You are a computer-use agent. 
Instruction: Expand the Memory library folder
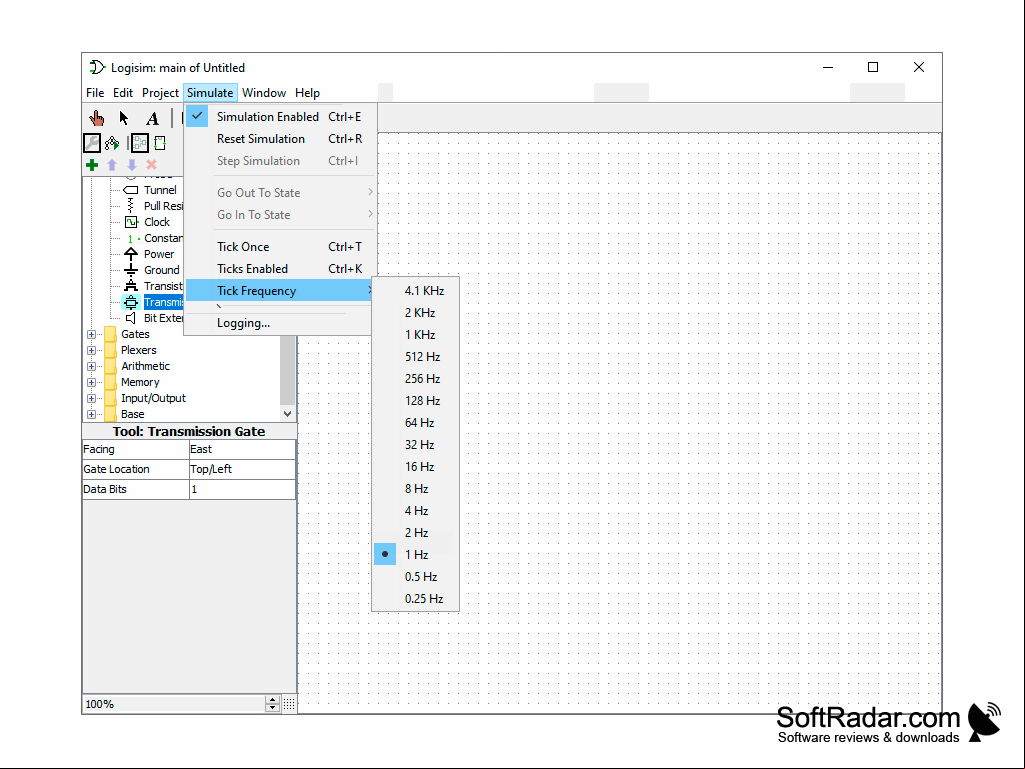[x=92, y=383]
